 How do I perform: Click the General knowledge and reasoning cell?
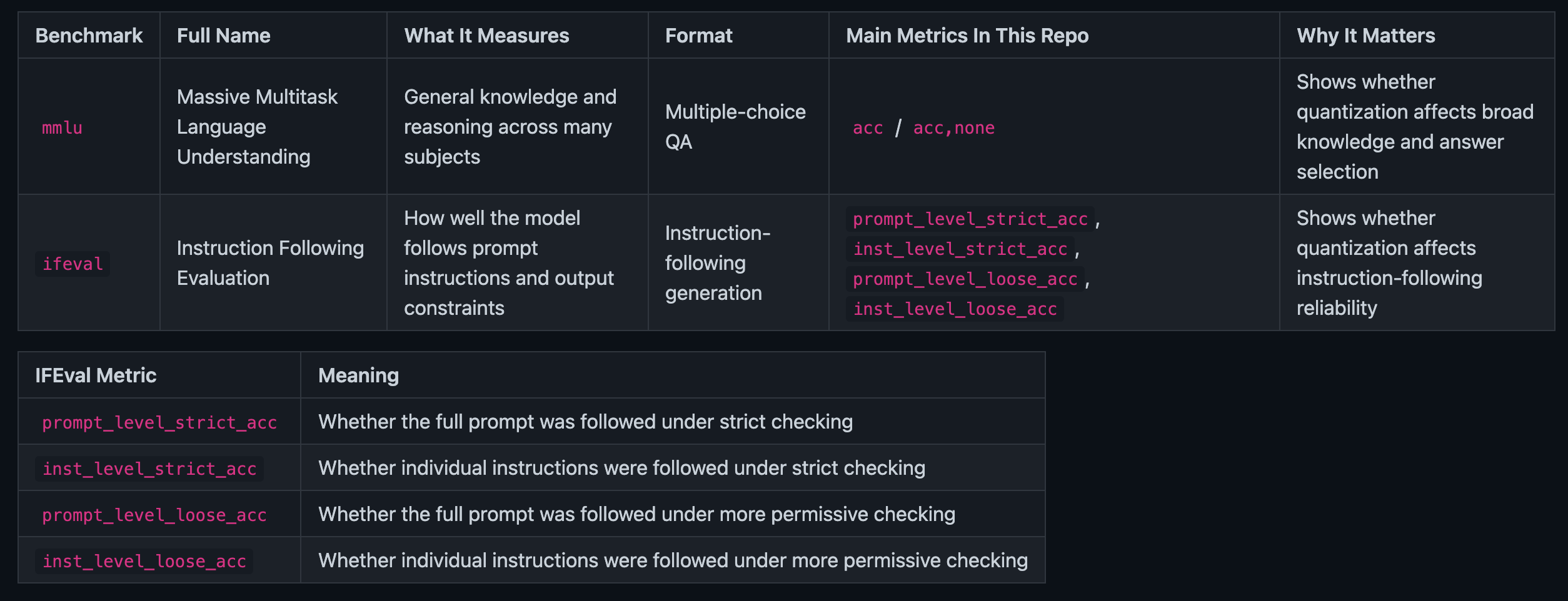click(x=510, y=127)
